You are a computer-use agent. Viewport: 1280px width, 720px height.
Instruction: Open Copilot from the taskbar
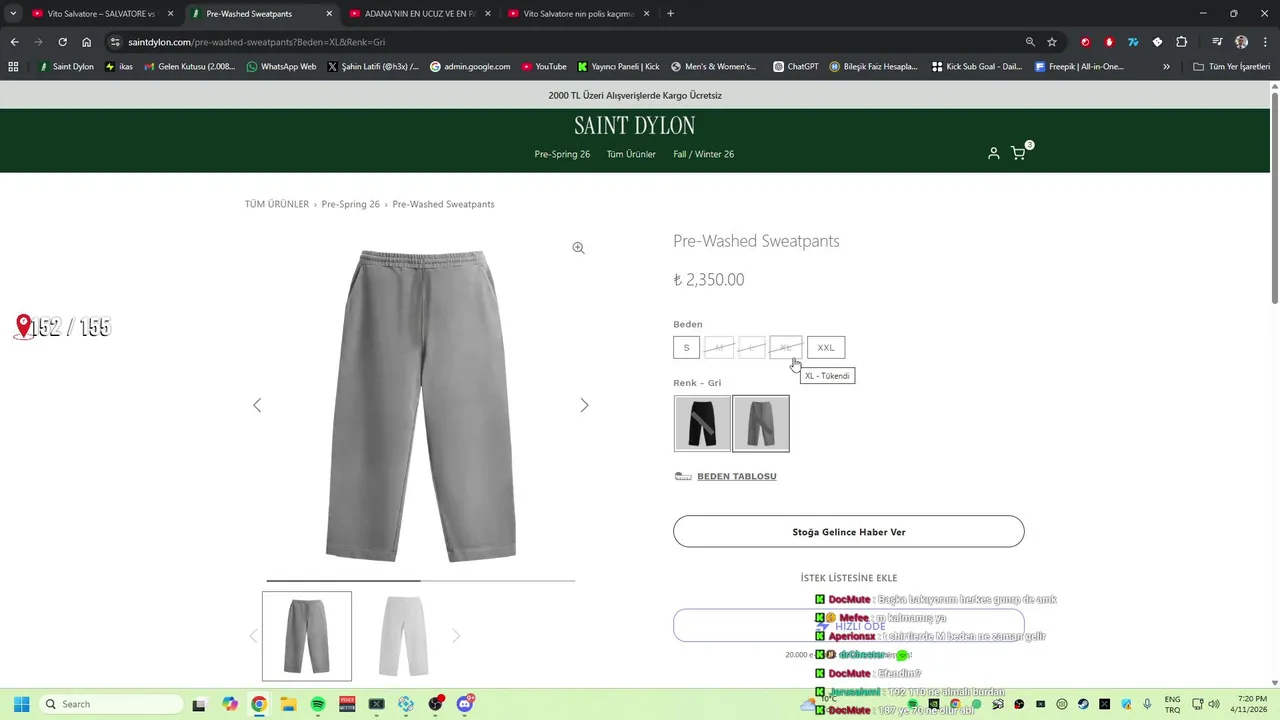click(230, 704)
